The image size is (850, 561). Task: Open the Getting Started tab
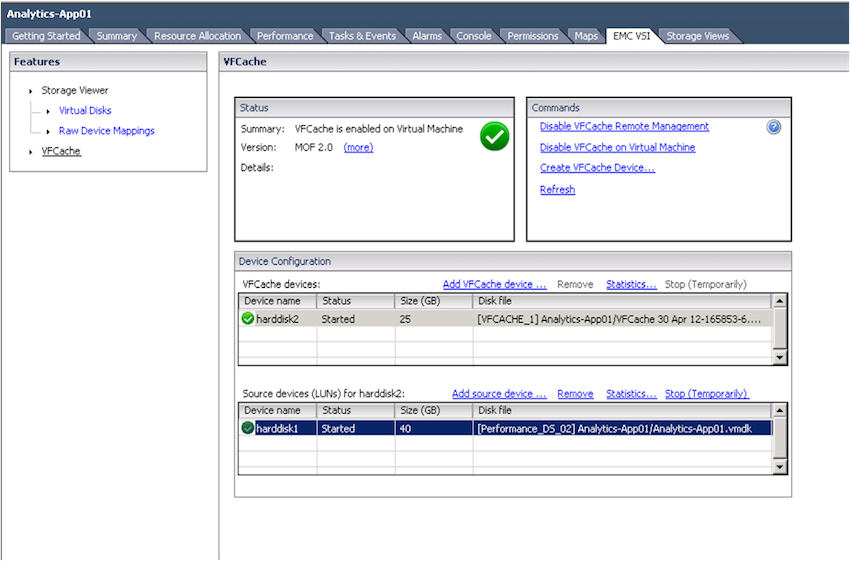tap(46, 36)
